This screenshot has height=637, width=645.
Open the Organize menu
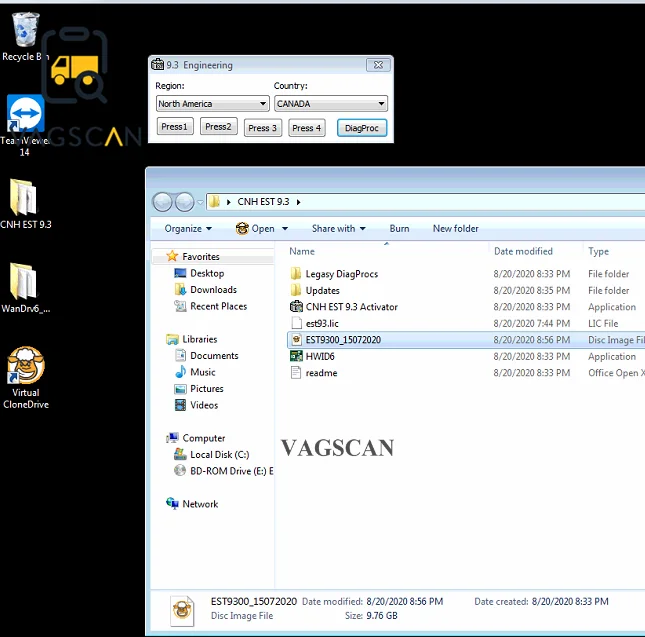[188, 229]
